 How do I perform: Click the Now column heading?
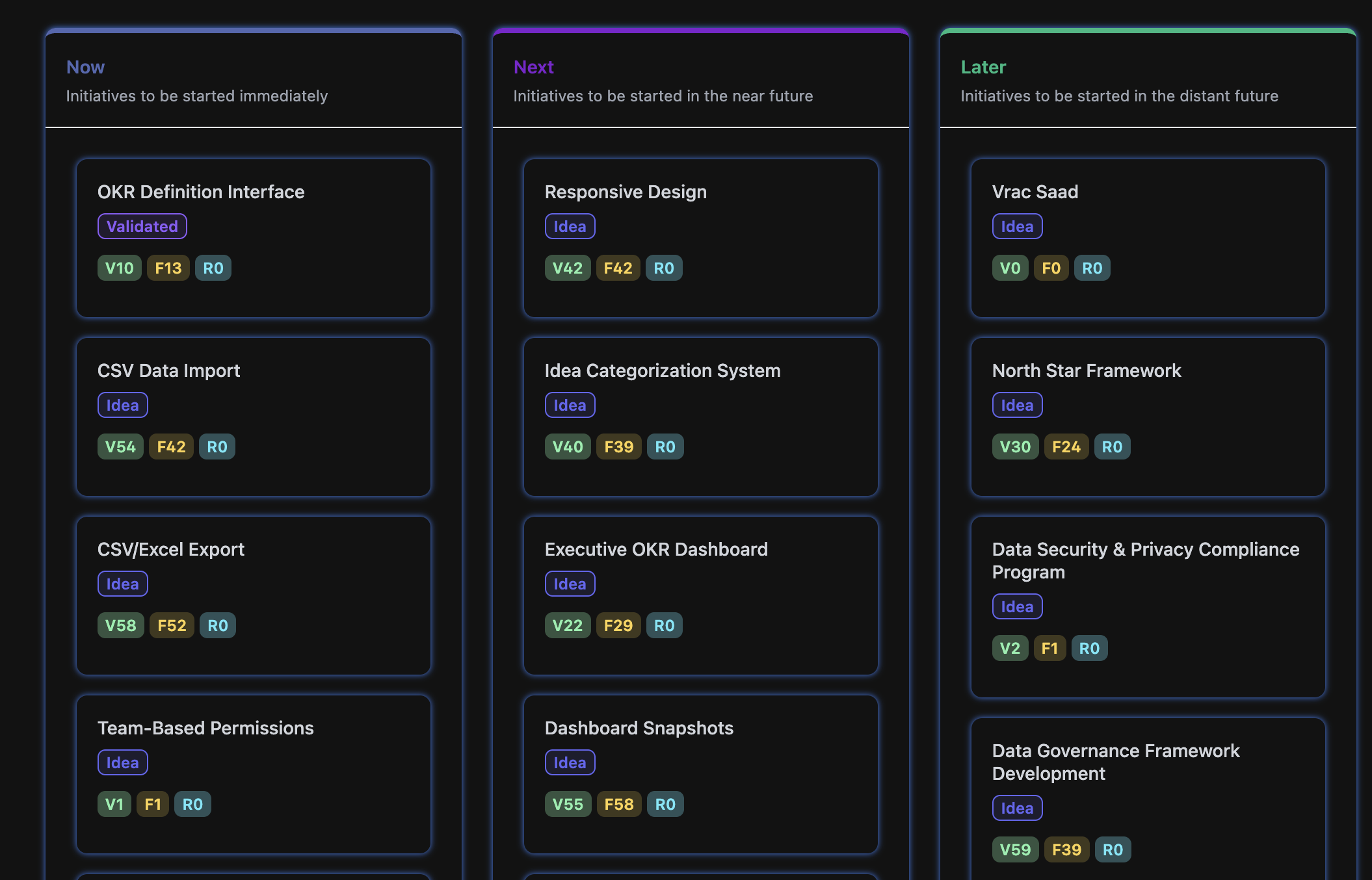[85, 68]
